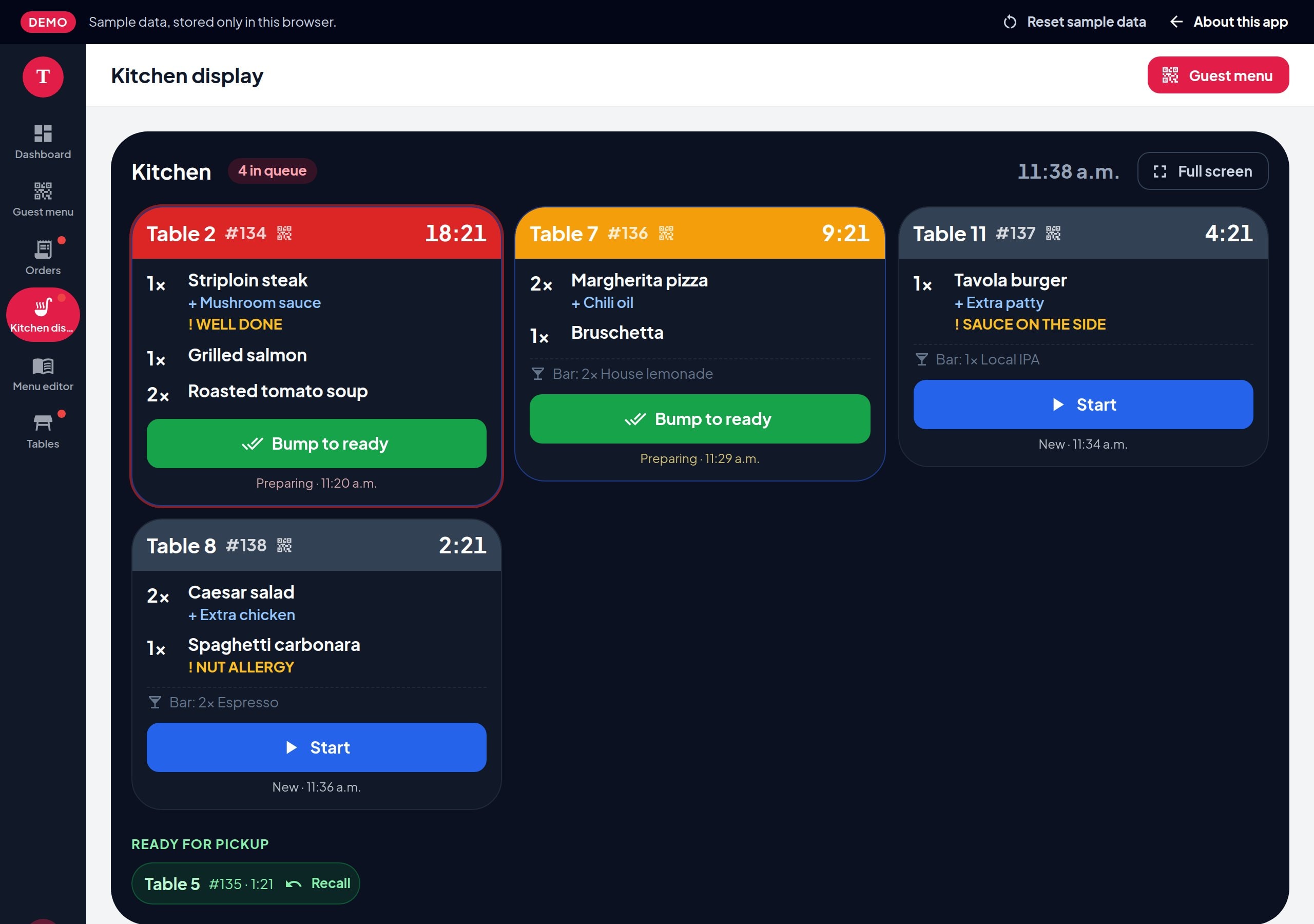Click QR code icon on Table 11 header
The image size is (1314, 924).
[x=1053, y=233]
